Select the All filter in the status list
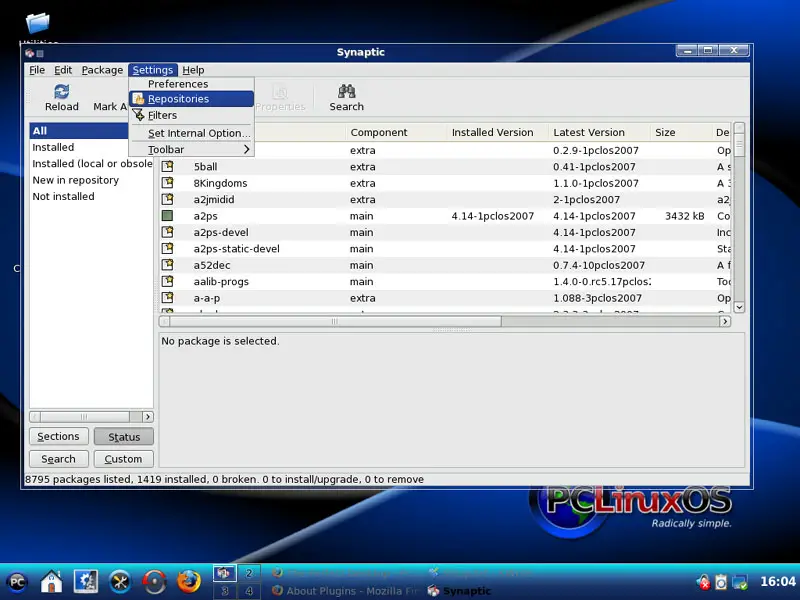 coord(80,131)
